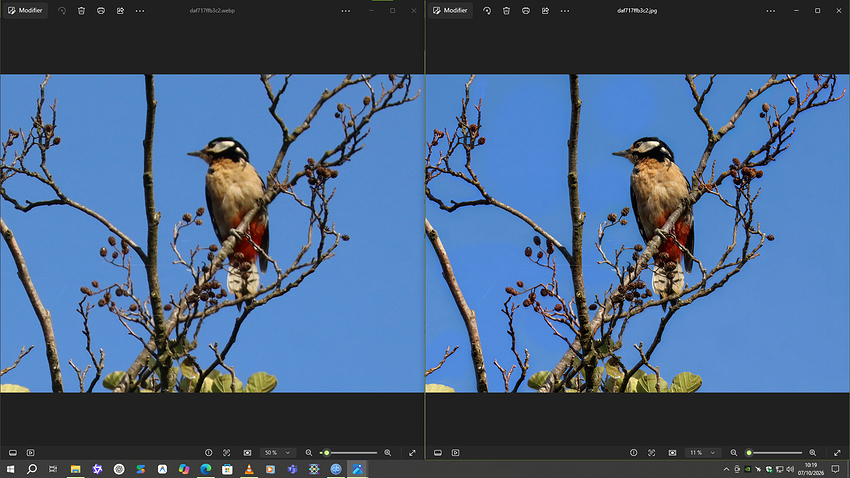Click the scan/OCR icon in jpg window

(x=652, y=453)
